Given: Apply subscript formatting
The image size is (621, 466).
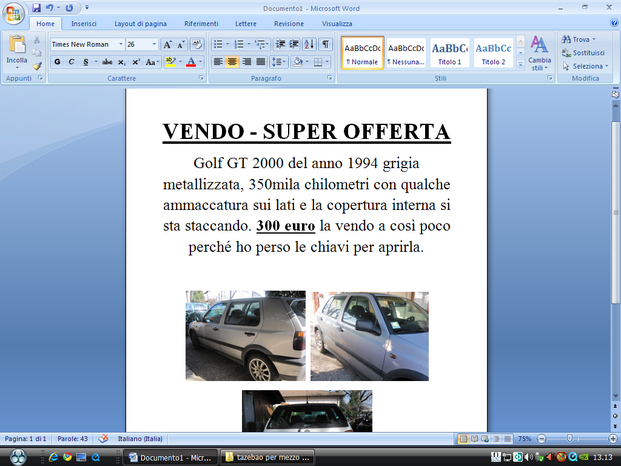Looking at the screenshot, I should click(x=122, y=62).
